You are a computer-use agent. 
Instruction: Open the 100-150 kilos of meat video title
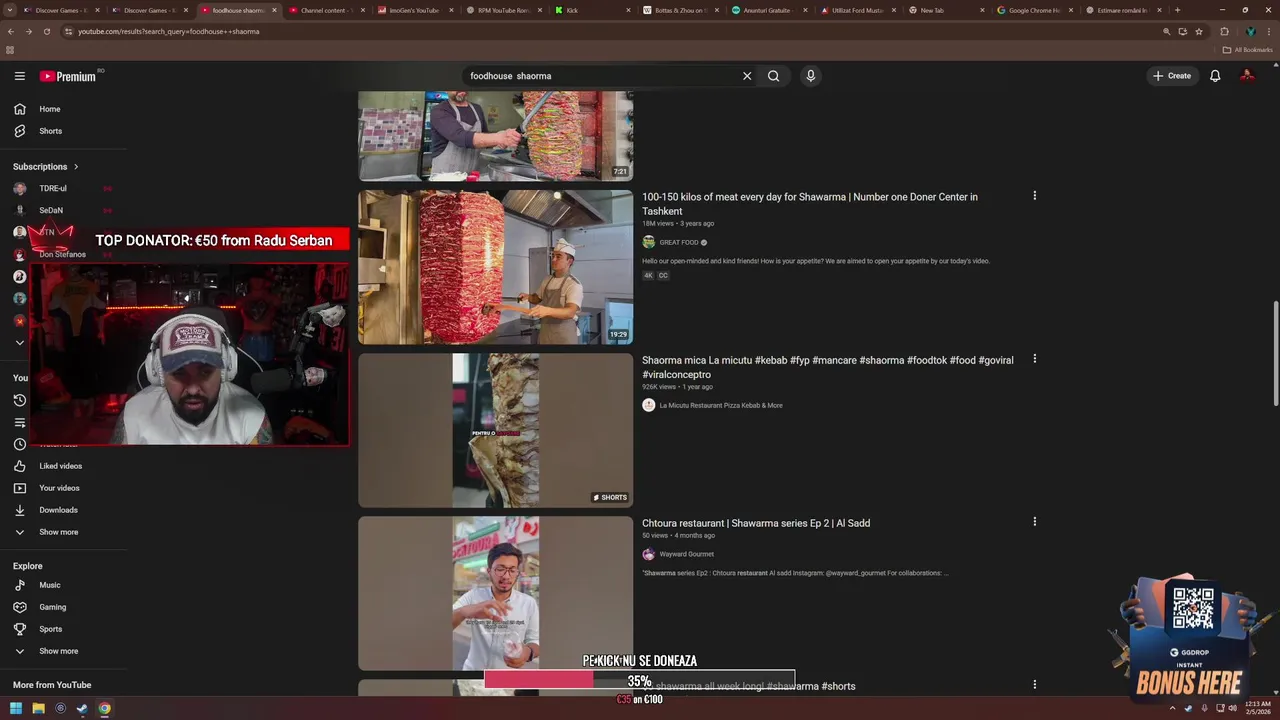point(810,204)
